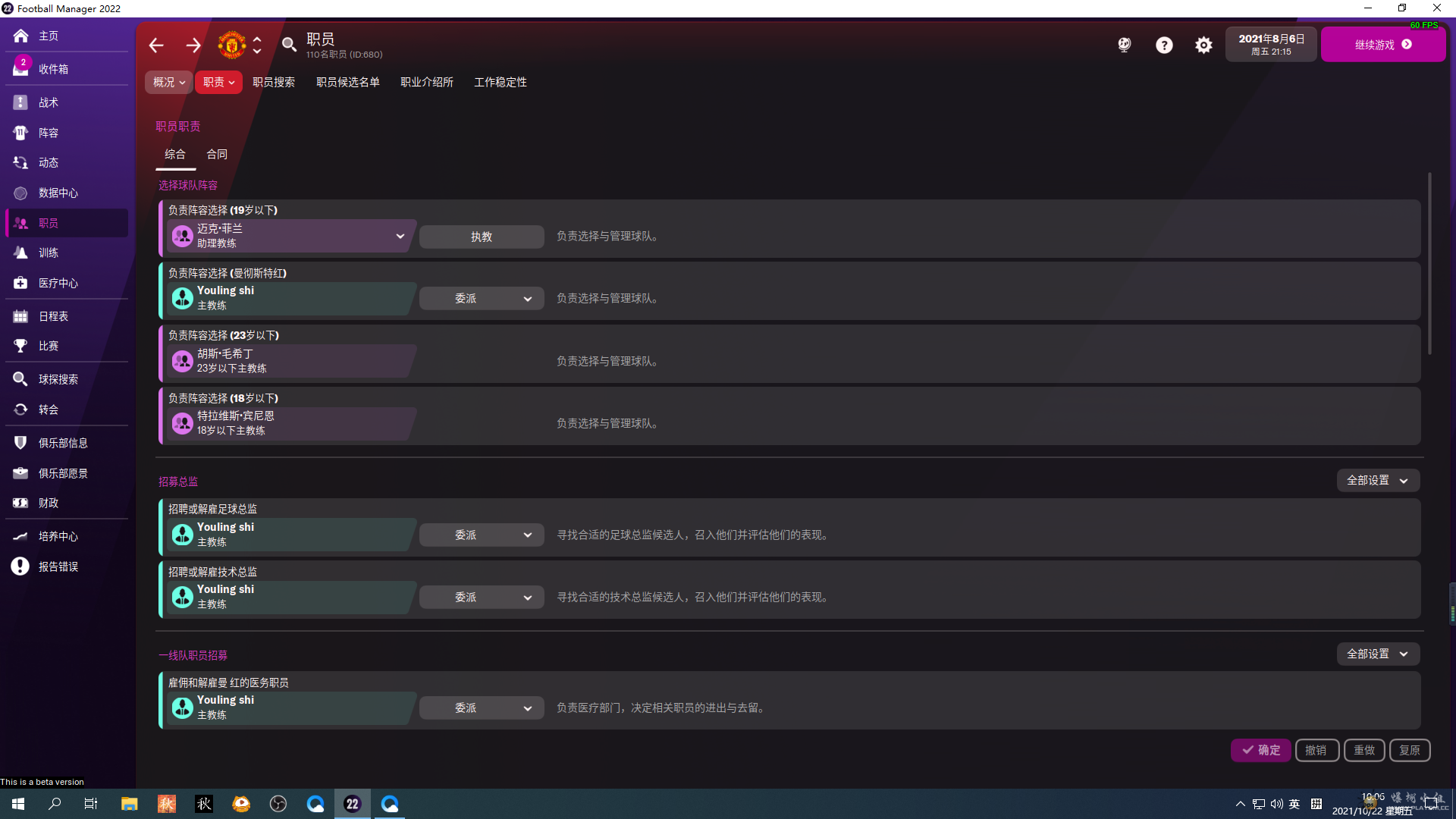This screenshot has height=819, width=1456.
Task: Click 继续游戏 continue button
Action: point(1383,45)
